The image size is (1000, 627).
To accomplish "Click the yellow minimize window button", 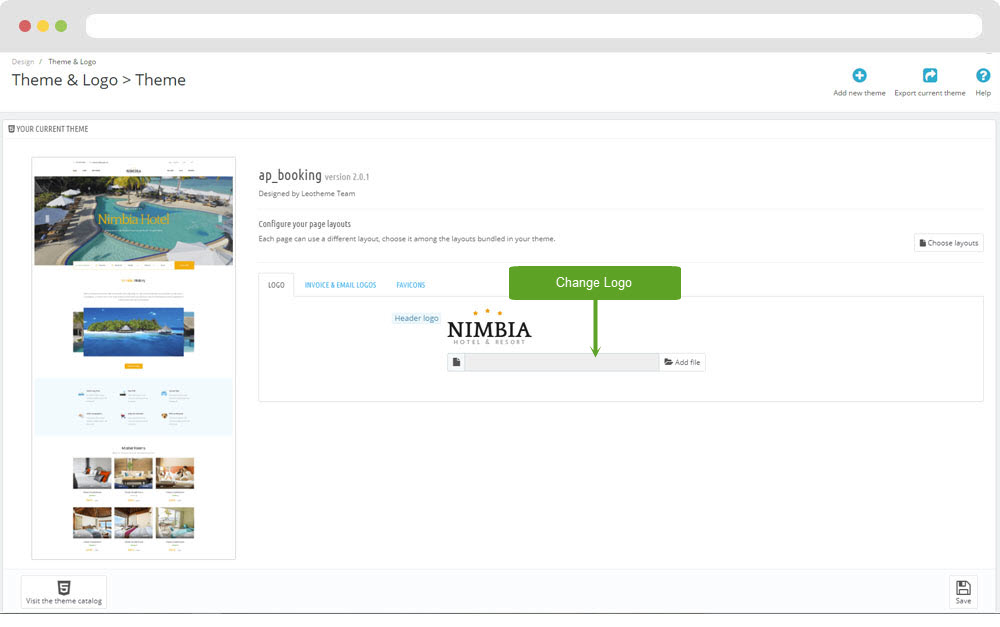I will (43, 26).
